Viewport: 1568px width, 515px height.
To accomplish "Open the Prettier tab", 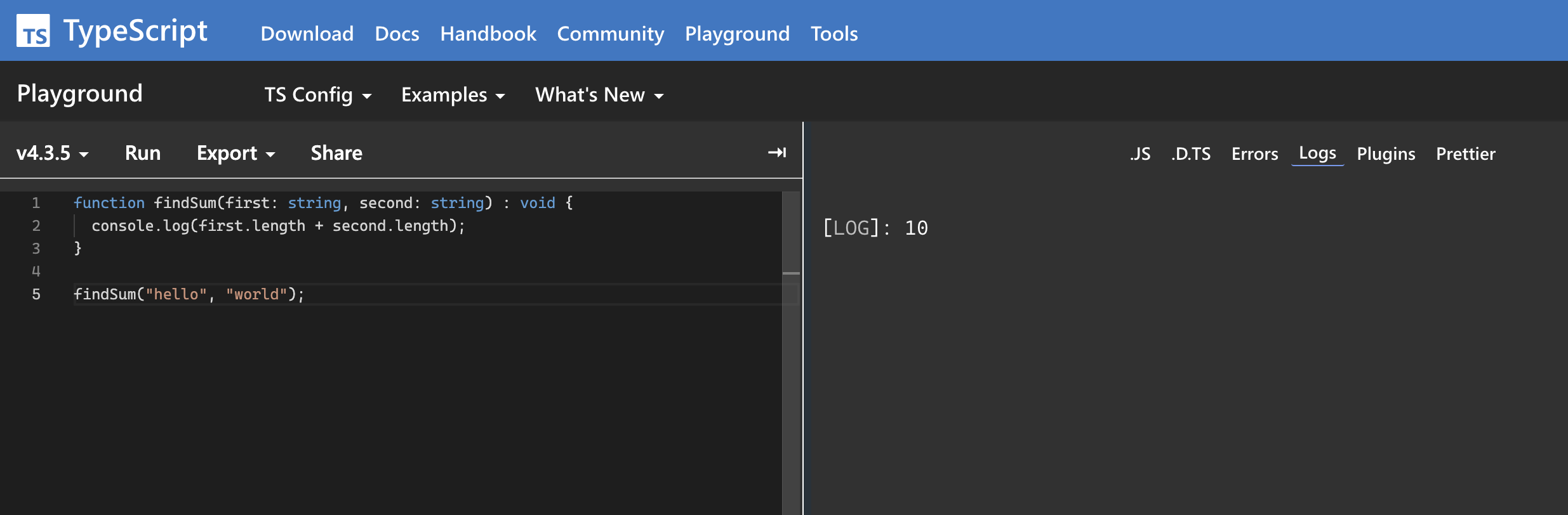I will tap(1466, 153).
